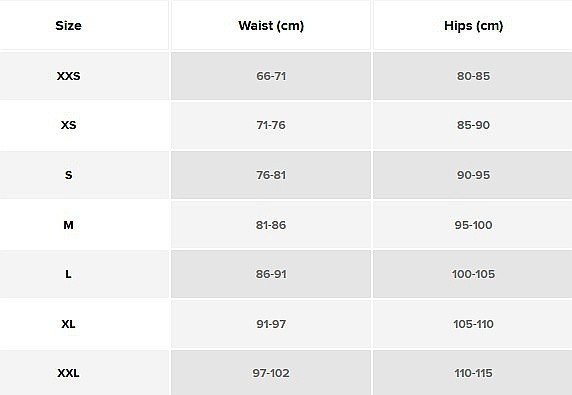Select the XL size row label
Viewport: 572px width, 395px height.
tap(68, 324)
